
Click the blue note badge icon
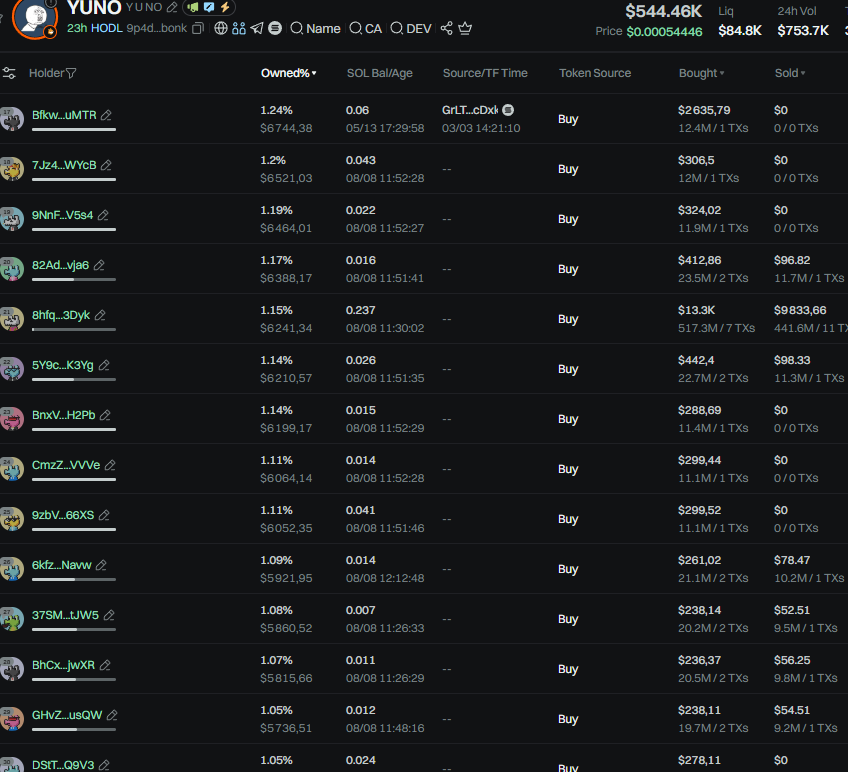tap(209, 8)
